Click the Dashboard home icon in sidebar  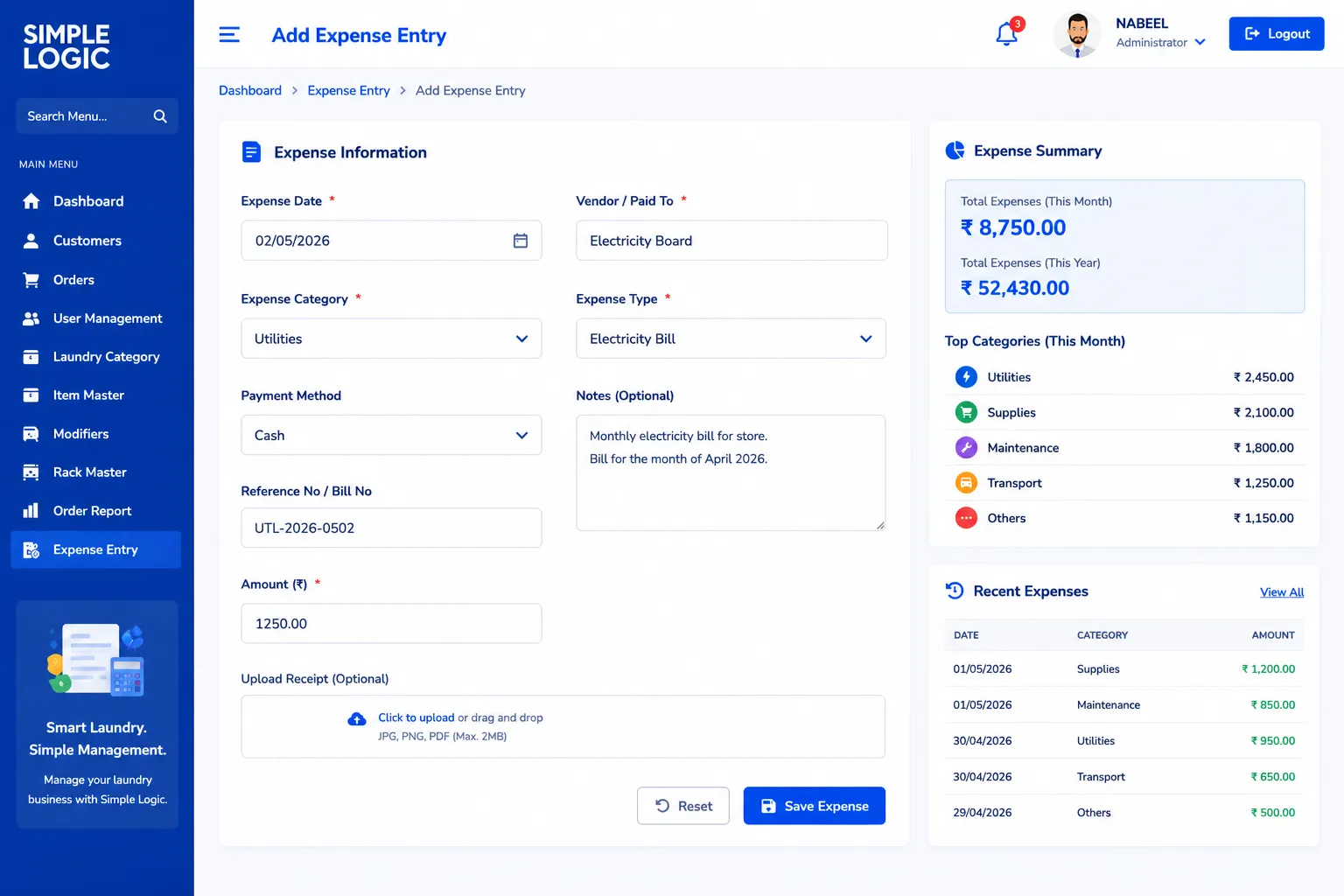click(x=31, y=201)
